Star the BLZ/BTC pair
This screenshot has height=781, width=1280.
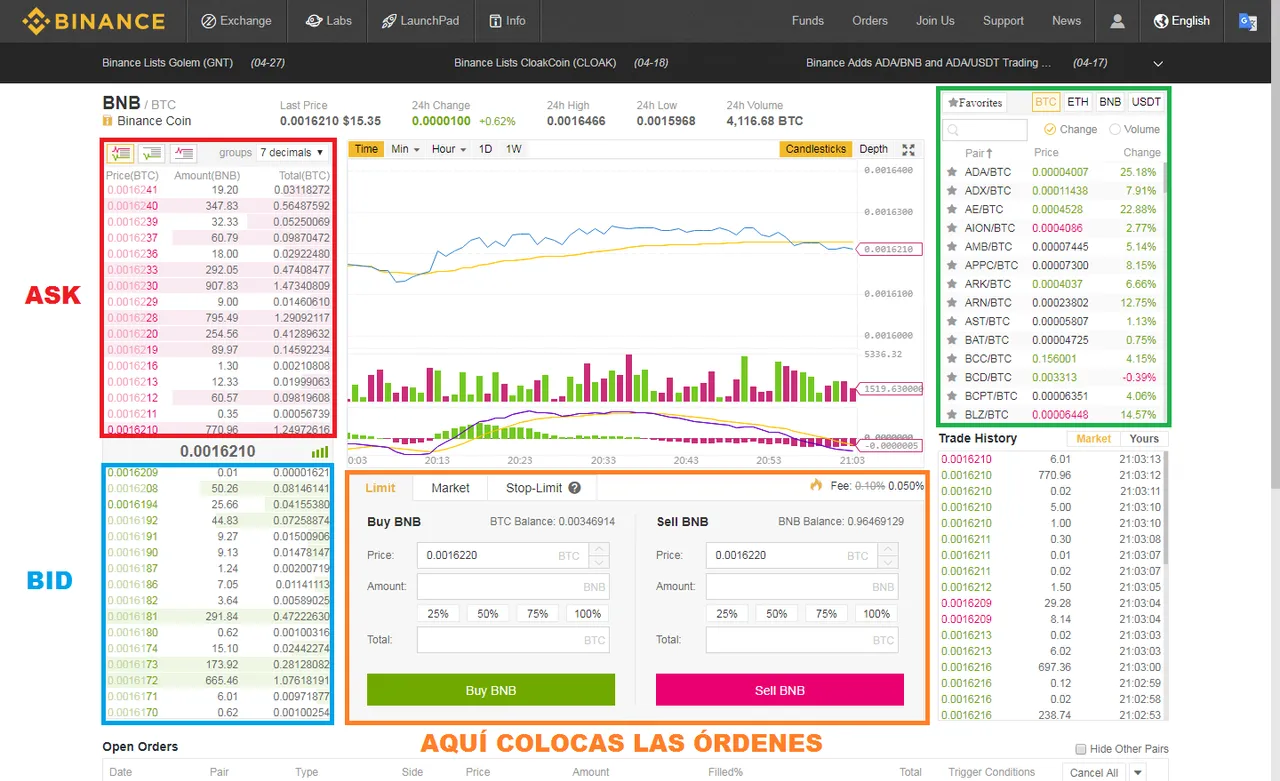pos(952,414)
